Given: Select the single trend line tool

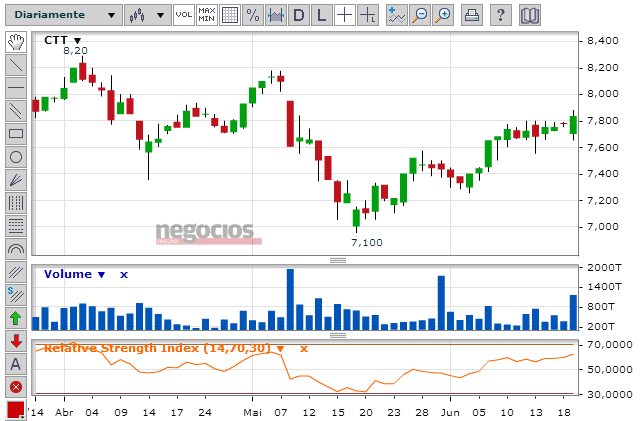Looking at the screenshot, I should tap(16, 65).
